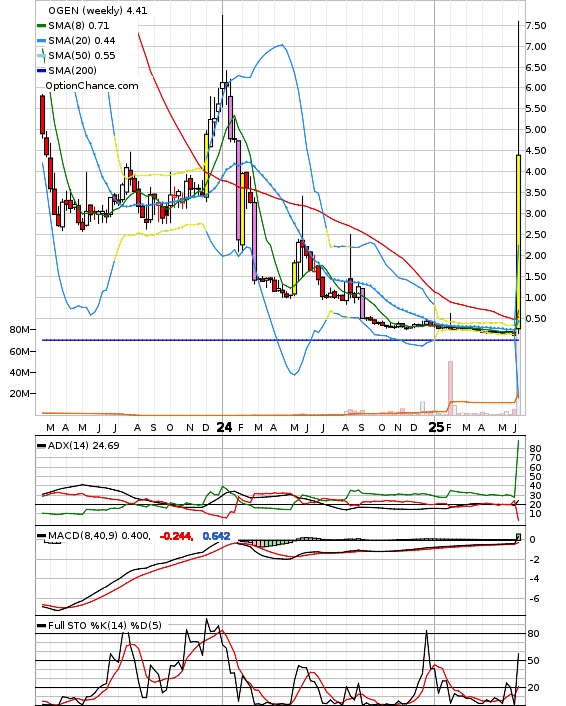Click the red MACD value -0.244
This screenshot has width=566, height=706.
coord(177,536)
